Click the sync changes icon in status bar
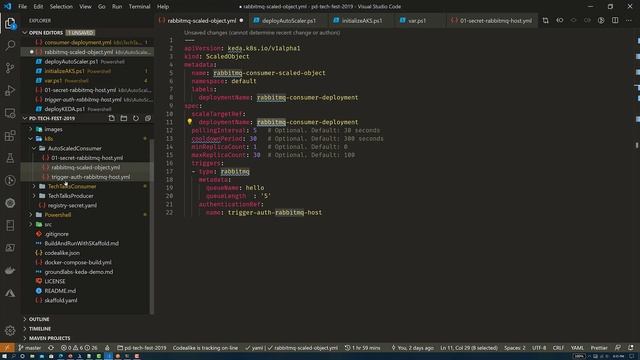The height and width of the screenshot is (360, 640). 51,348
